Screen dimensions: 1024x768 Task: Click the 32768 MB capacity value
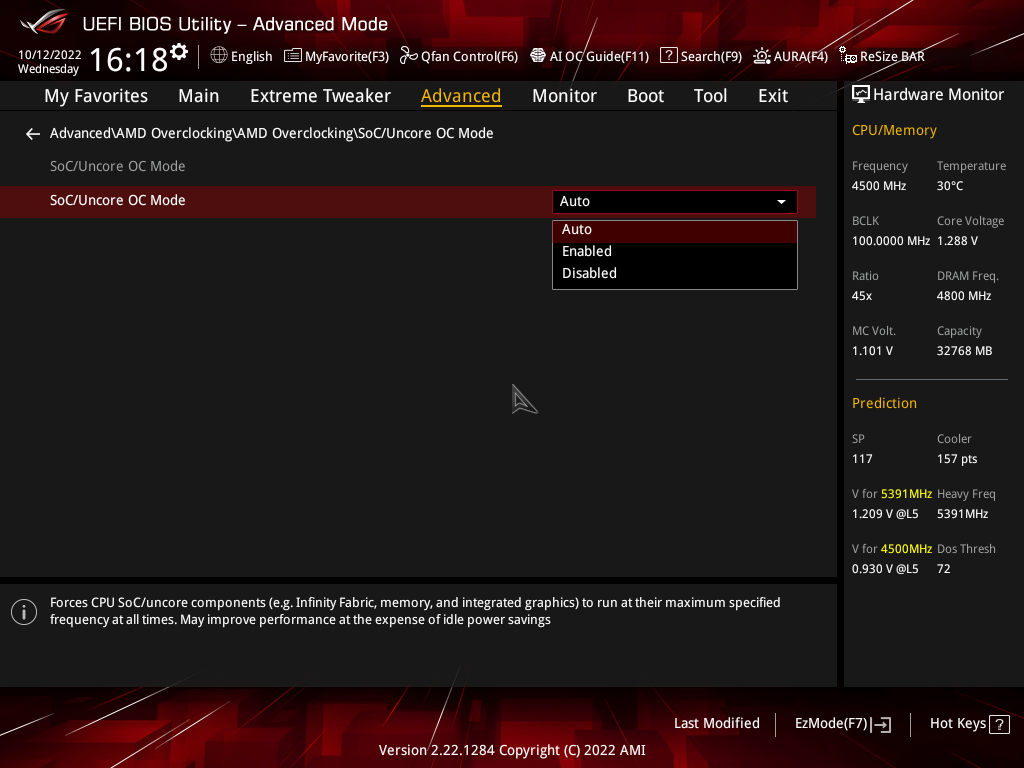964,351
